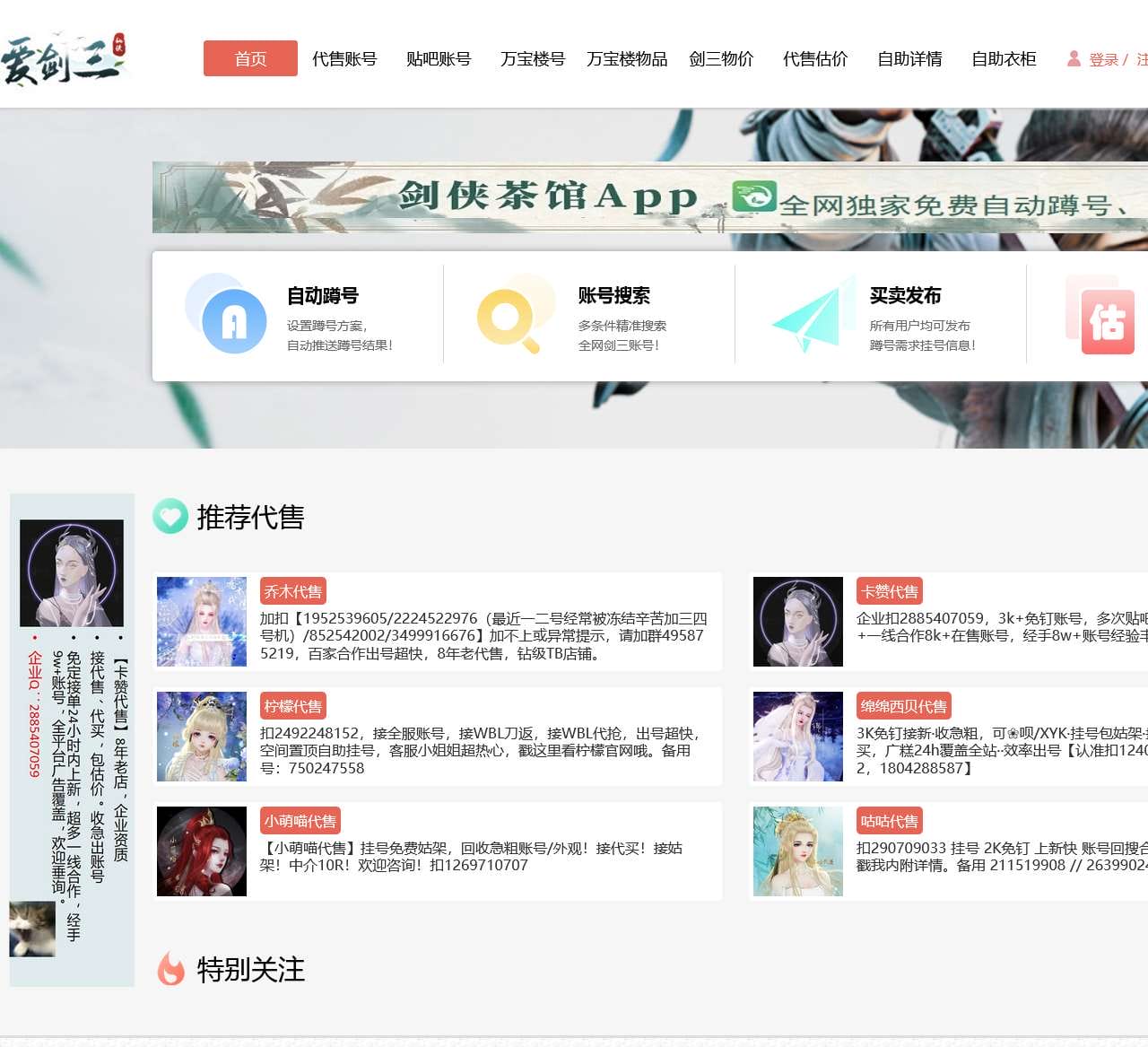
Task: Click the yellow magnifier 账号搜索 icon
Action: coord(516,313)
